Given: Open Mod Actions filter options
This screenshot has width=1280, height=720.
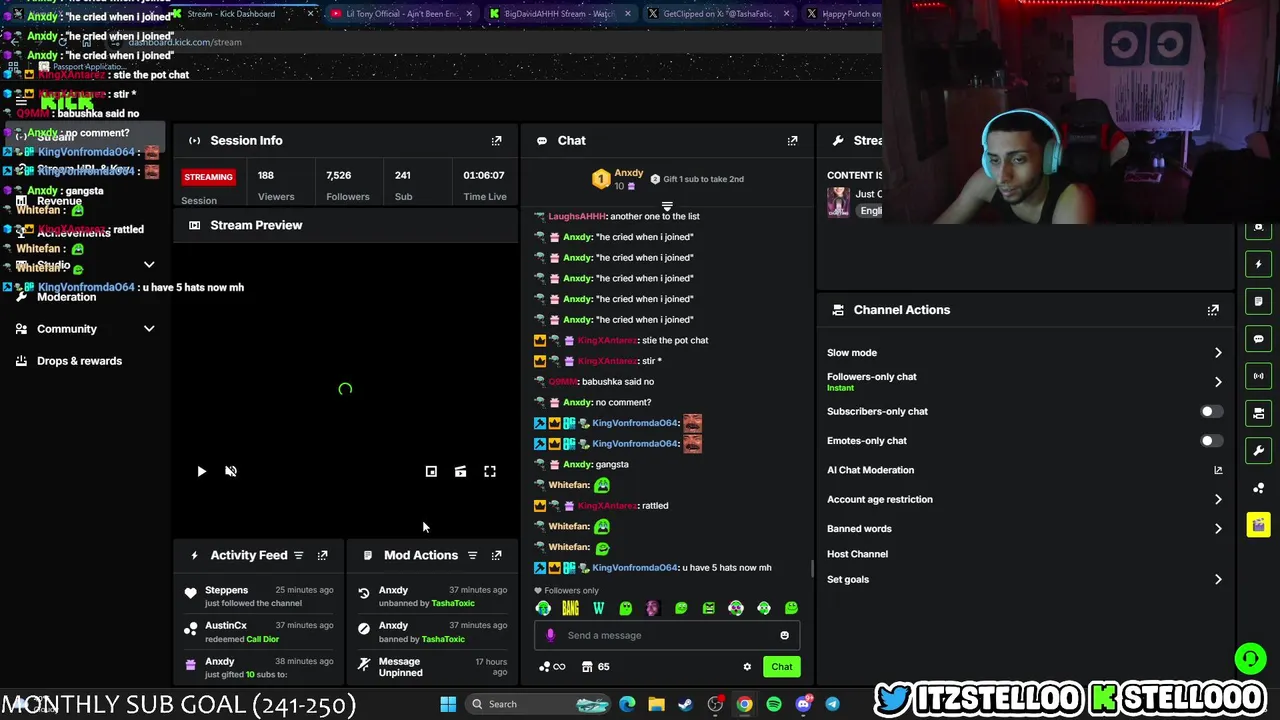Looking at the screenshot, I should click(472, 555).
